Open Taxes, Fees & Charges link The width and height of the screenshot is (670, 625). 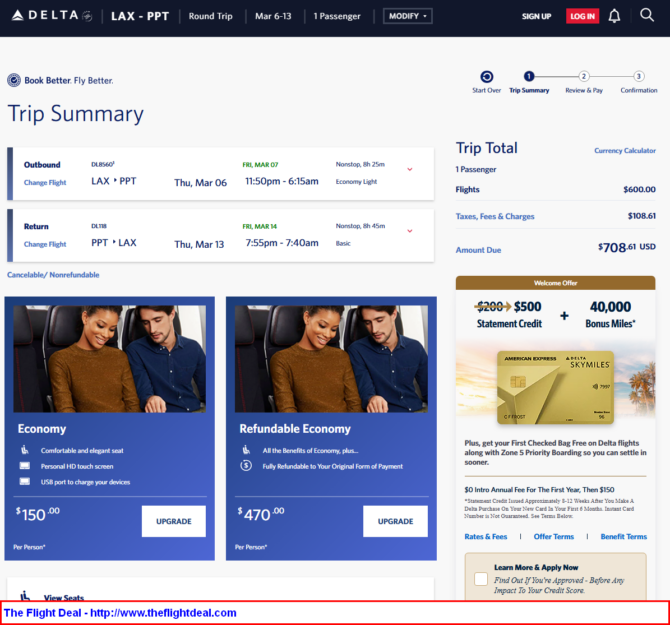495,216
